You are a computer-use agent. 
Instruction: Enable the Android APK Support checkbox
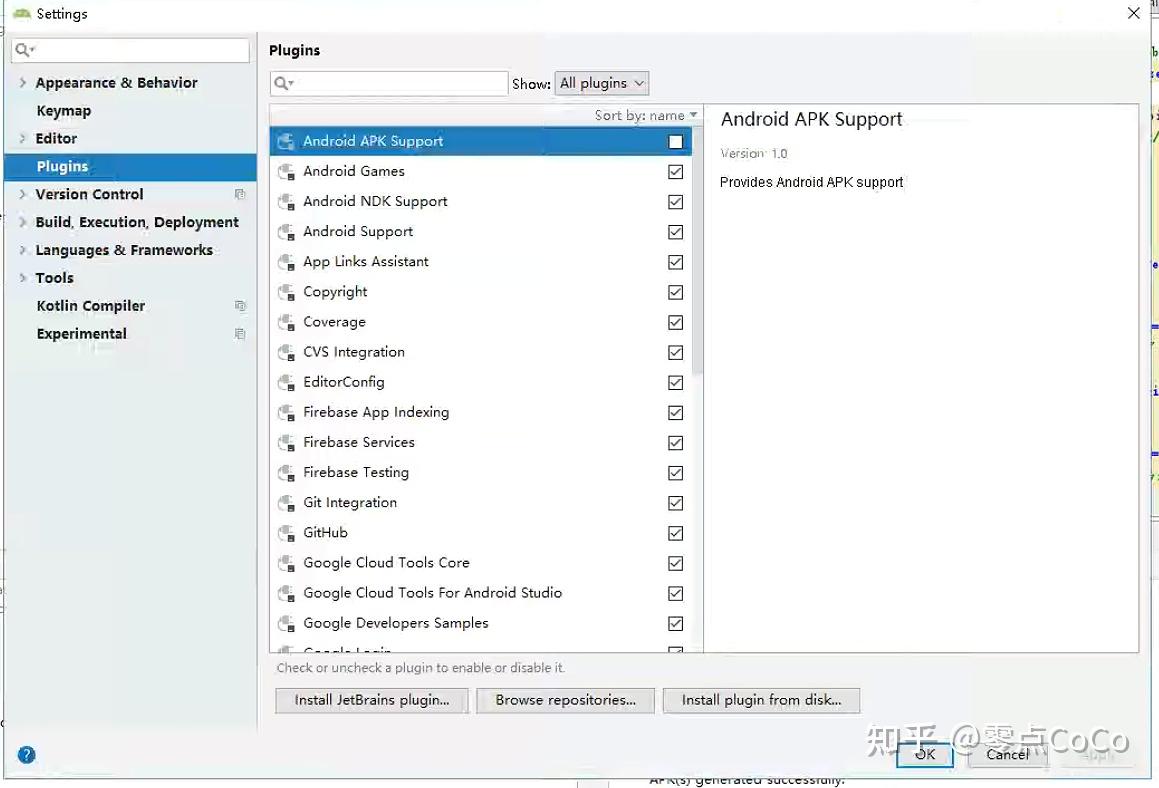click(676, 142)
